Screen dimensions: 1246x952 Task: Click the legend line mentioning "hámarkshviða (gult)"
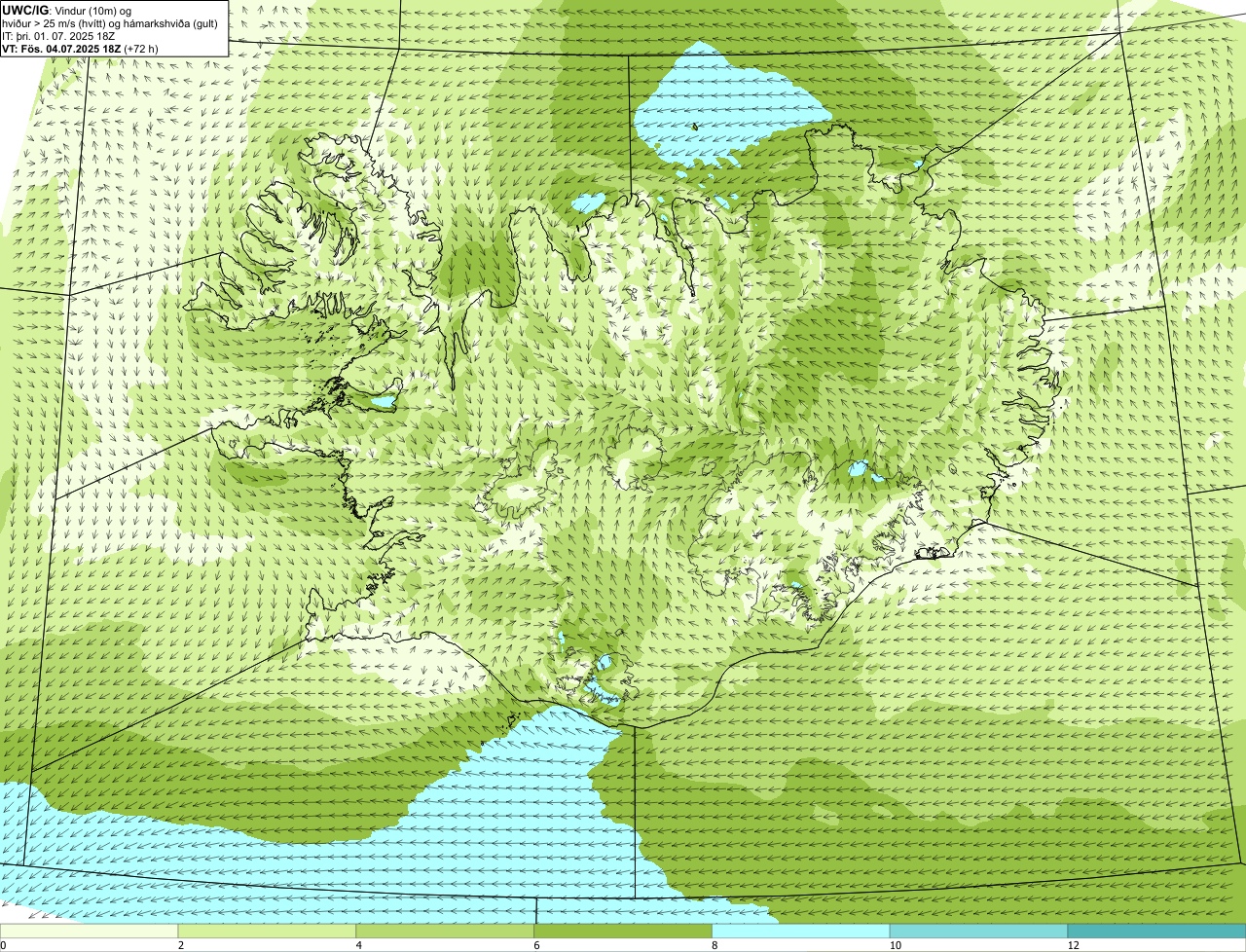point(110,23)
